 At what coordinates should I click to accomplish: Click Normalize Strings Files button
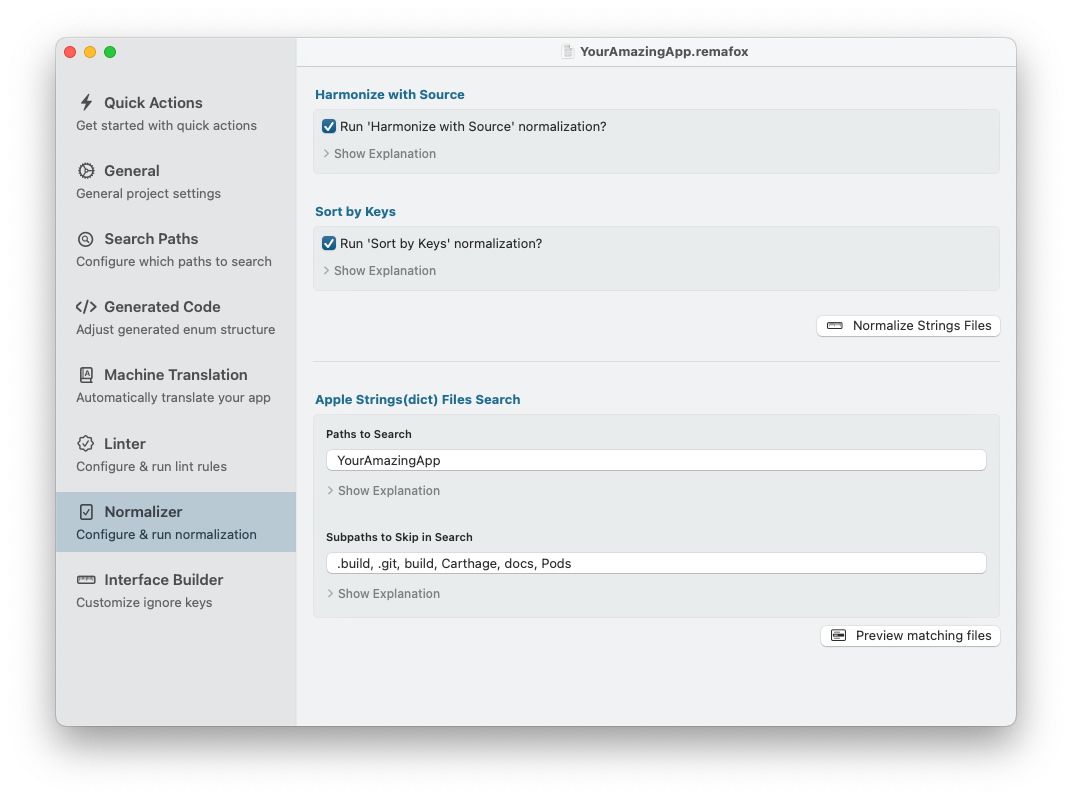(x=908, y=325)
